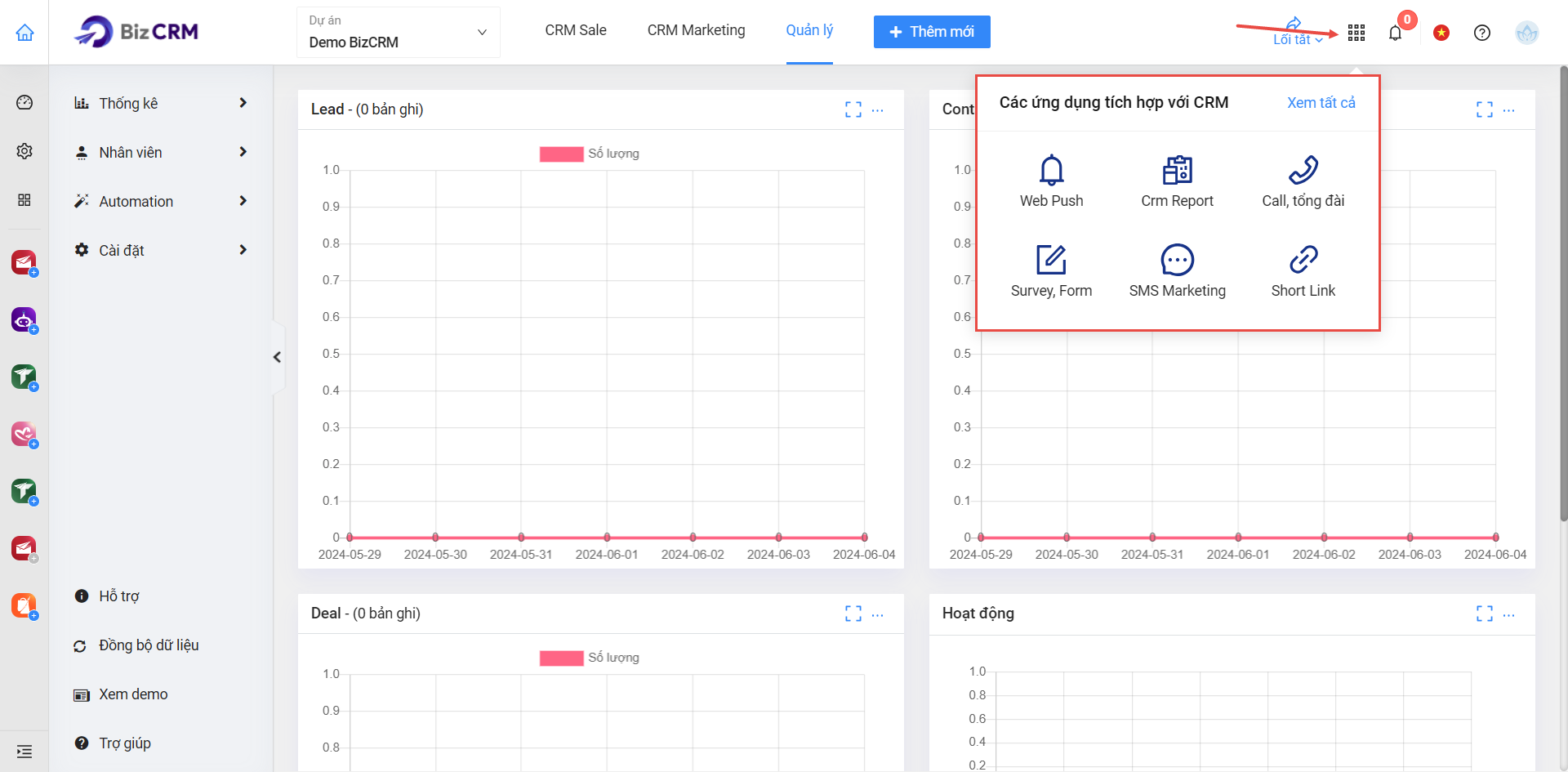Expand the Lead chart to fullscreen

[853, 109]
